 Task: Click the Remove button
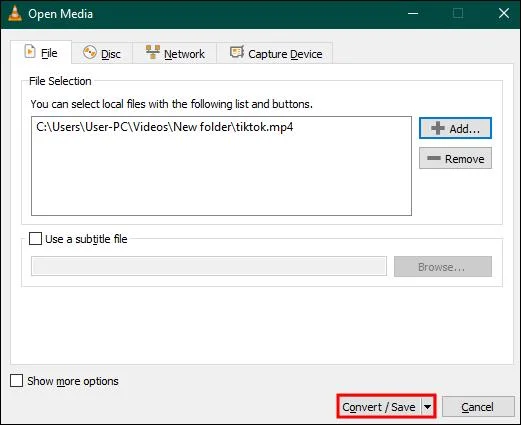[x=455, y=158]
